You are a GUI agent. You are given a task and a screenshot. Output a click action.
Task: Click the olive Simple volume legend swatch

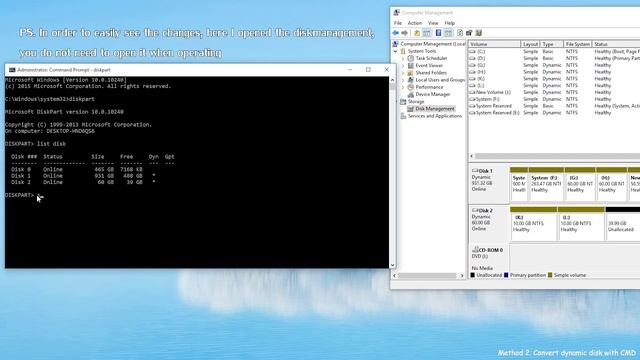coord(550,275)
